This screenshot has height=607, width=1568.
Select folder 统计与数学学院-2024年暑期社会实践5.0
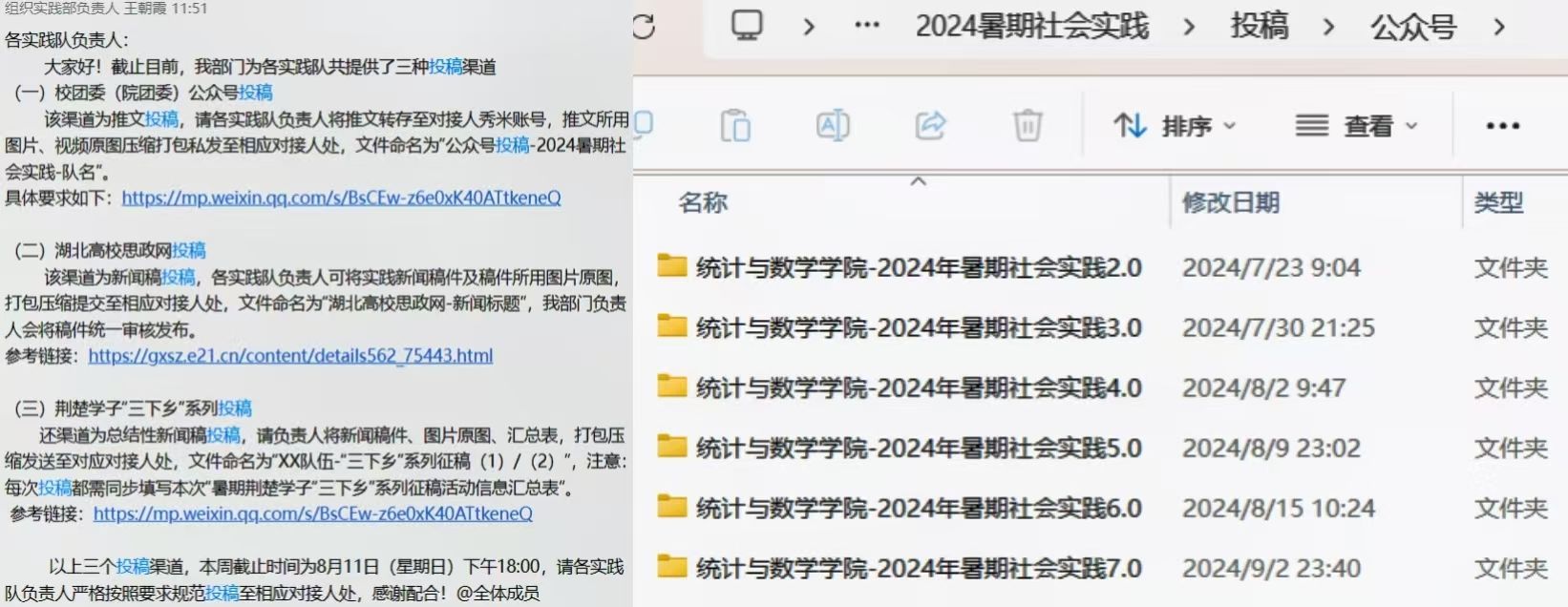[918, 449]
